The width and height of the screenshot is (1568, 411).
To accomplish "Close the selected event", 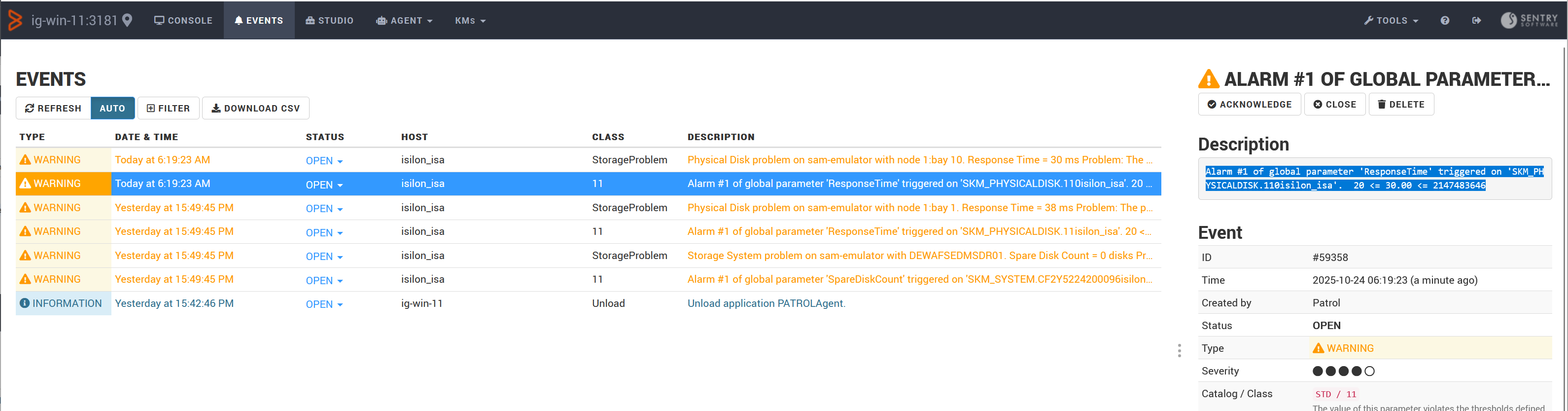I will (1334, 104).
